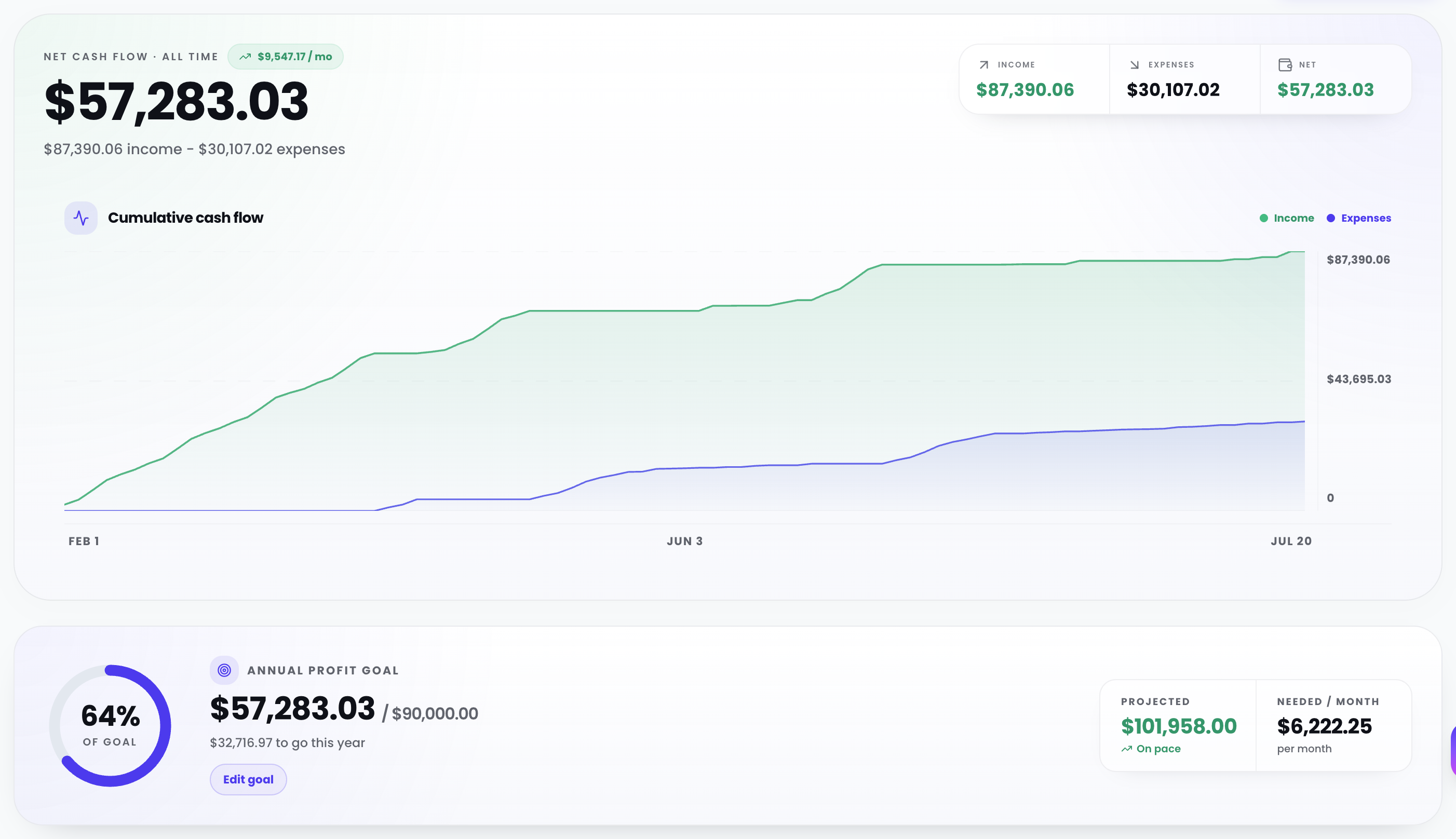Toggle the Income series legend
1456x839 pixels.
pyautogui.click(x=1287, y=218)
